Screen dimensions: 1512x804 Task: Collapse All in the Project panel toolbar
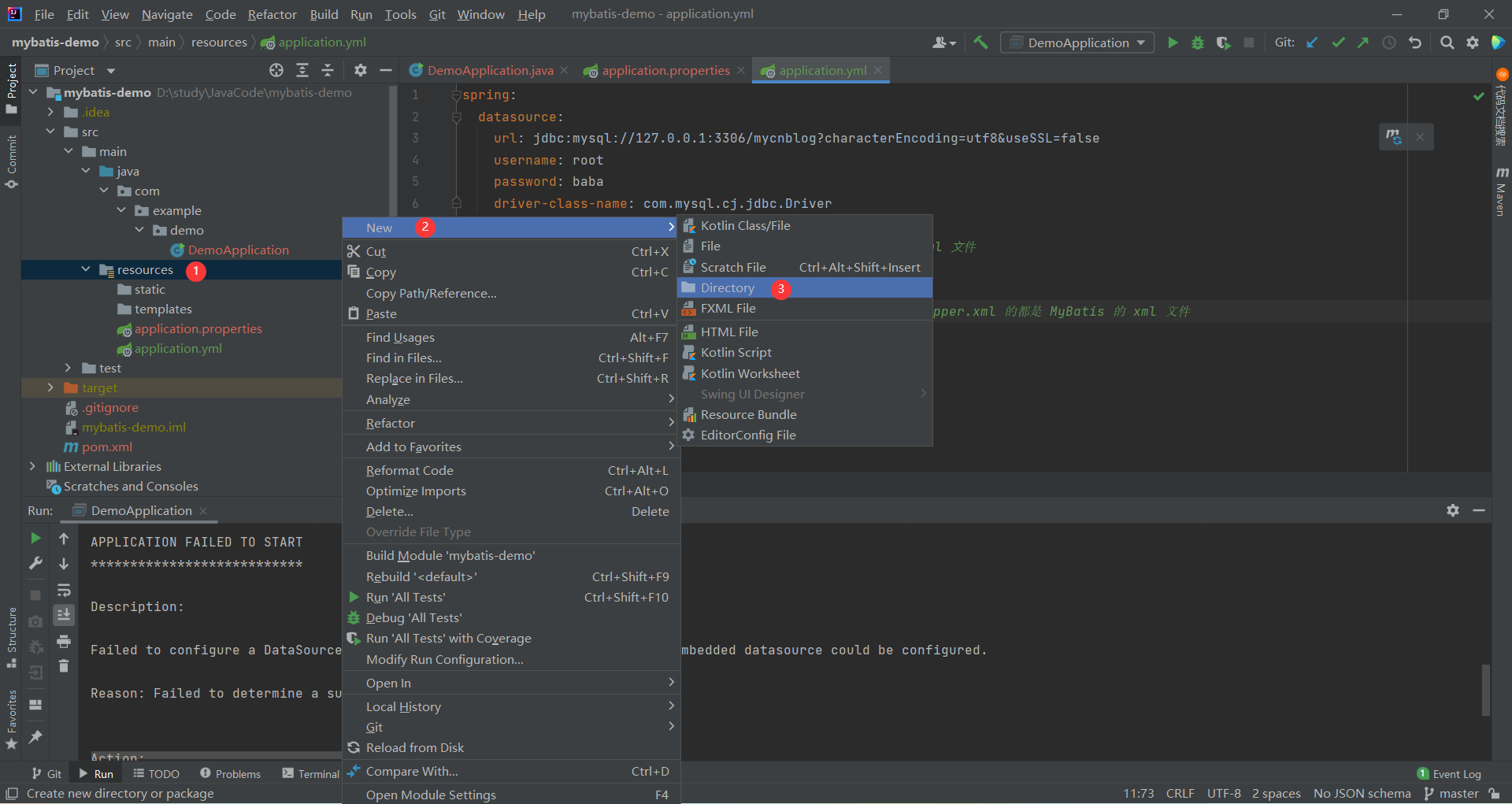click(x=328, y=70)
